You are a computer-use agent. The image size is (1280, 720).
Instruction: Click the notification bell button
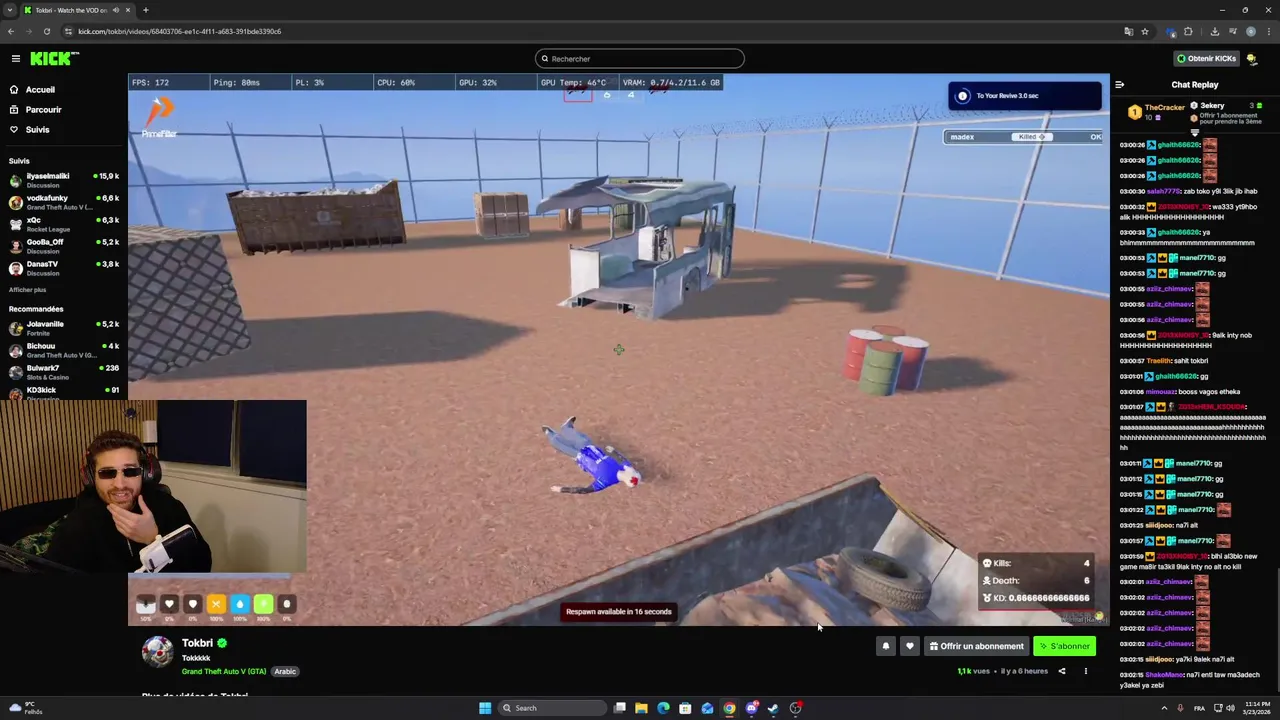click(885, 646)
